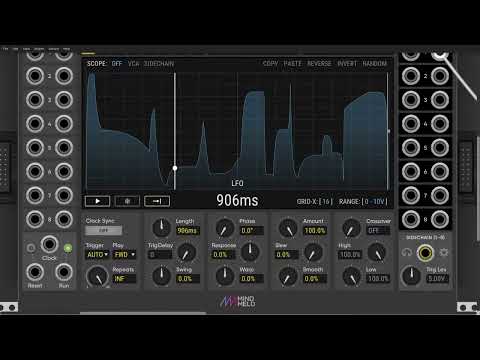Click the green LED beside the Clock jack
Image resolution: width=480 pixels, height=360 pixels.
68,248
